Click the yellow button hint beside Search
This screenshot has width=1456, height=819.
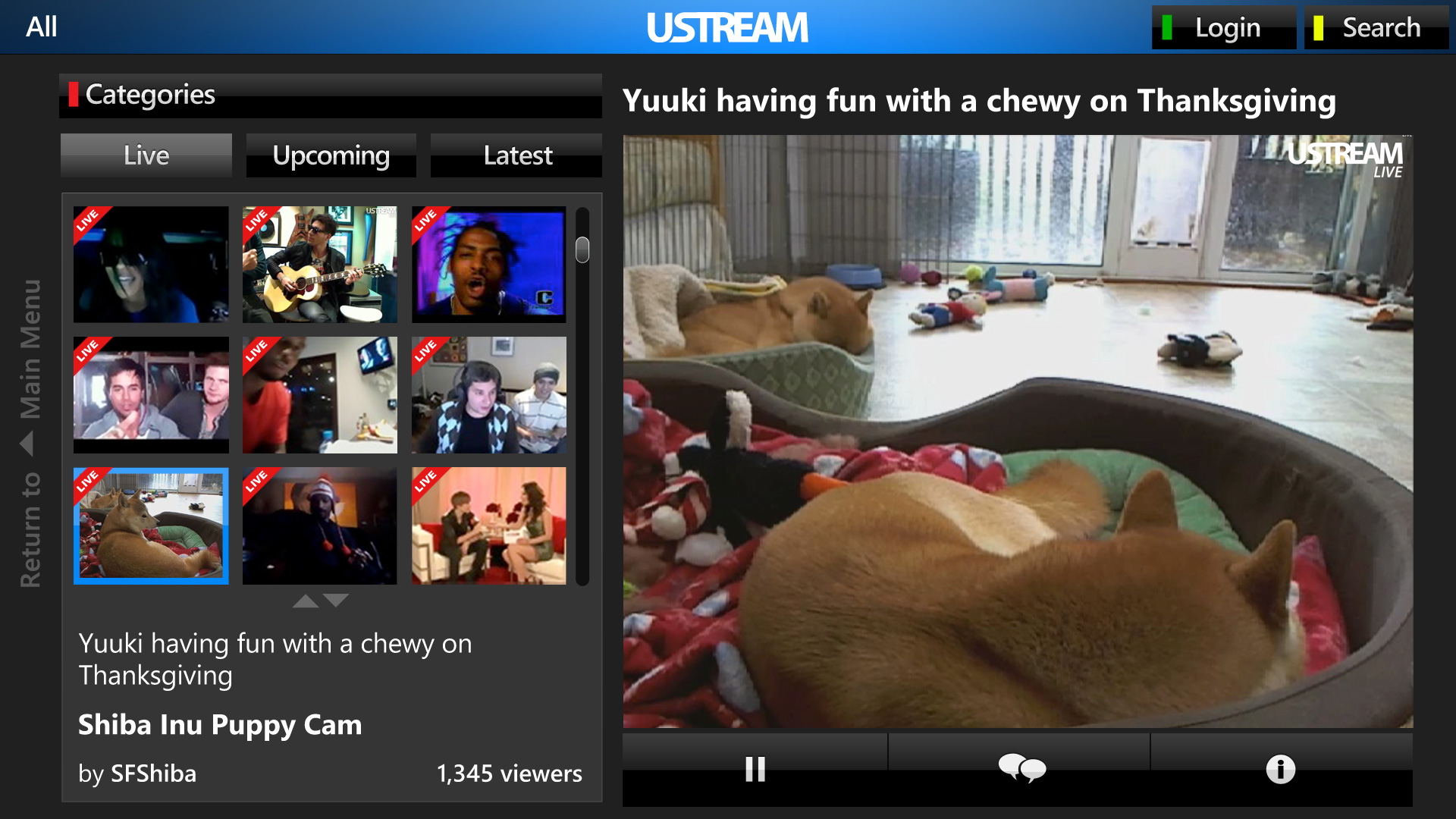pyautogui.click(x=1319, y=27)
